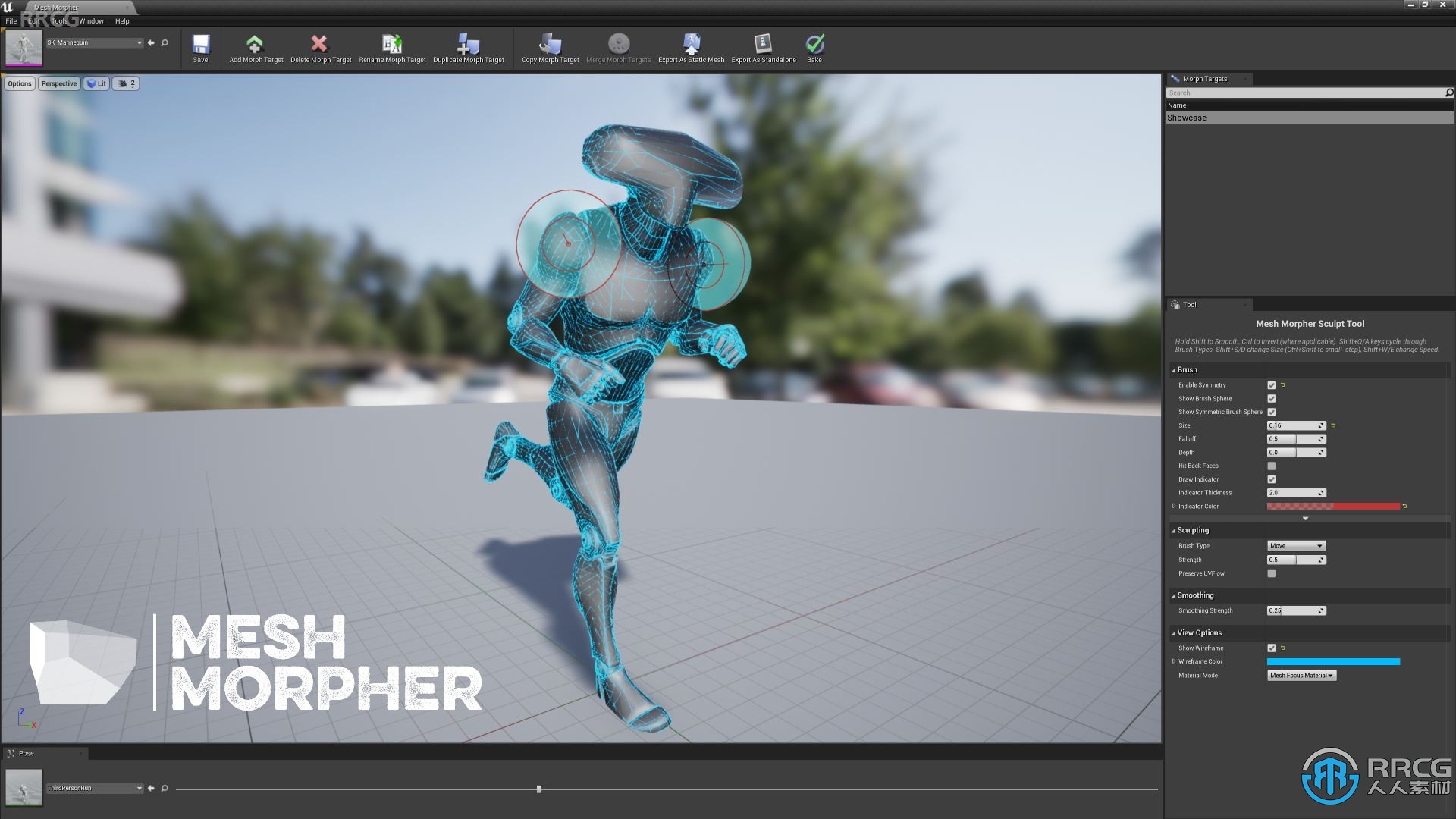Open ThirdPersonRun pose dropdown
Image resolution: width=1456 pixels, height=819 pixels.
point(94,788)
